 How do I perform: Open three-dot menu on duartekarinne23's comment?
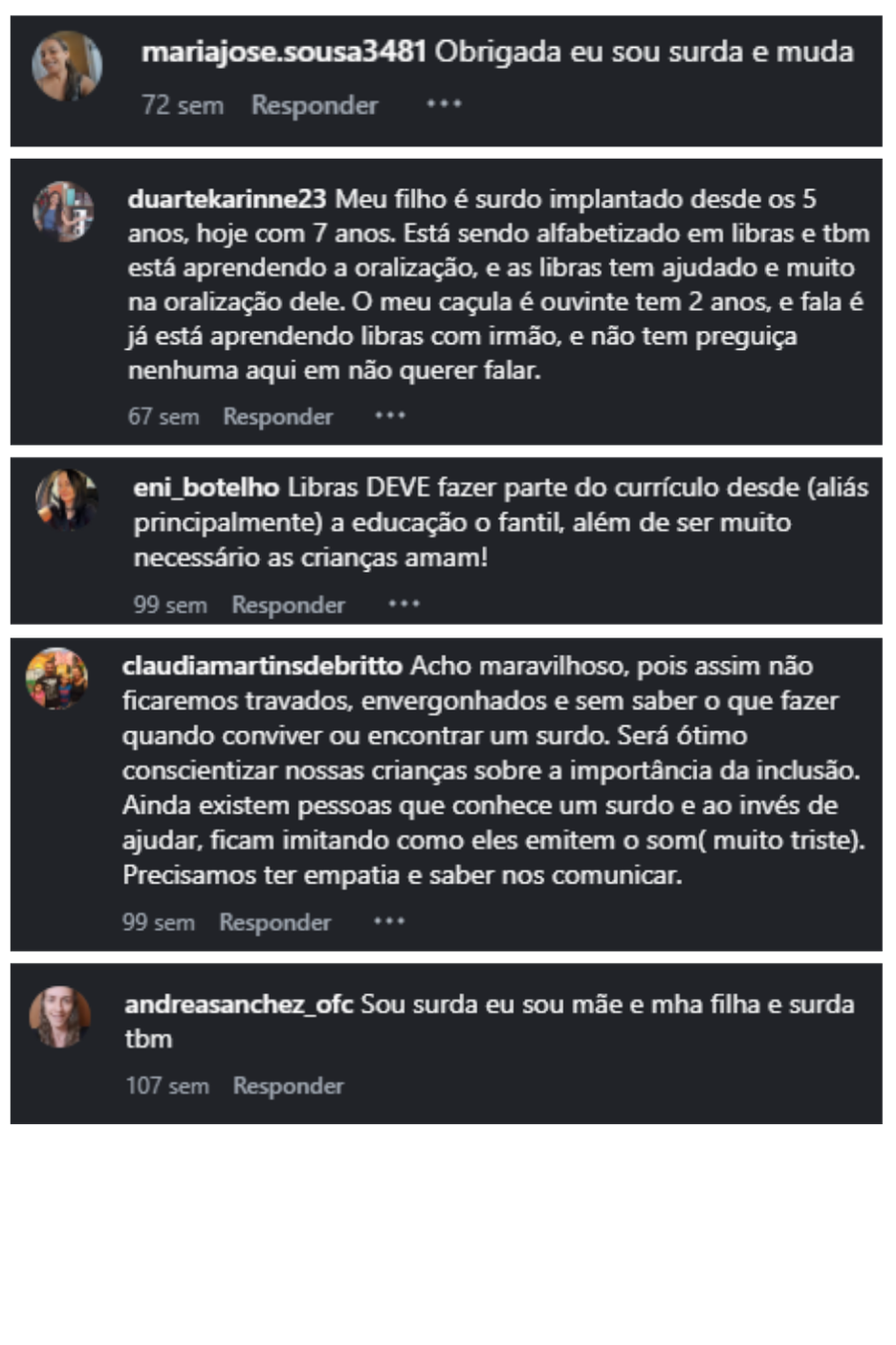click(x=390, y=415)
